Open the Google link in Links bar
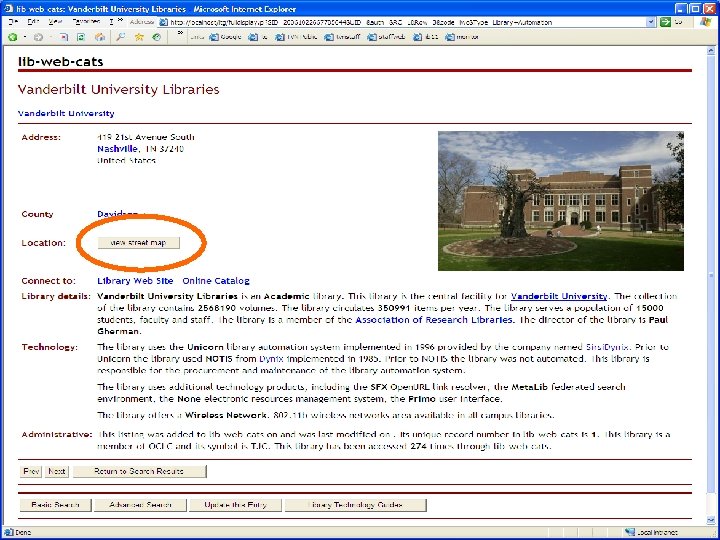720x540 pixels. (225, 37)
